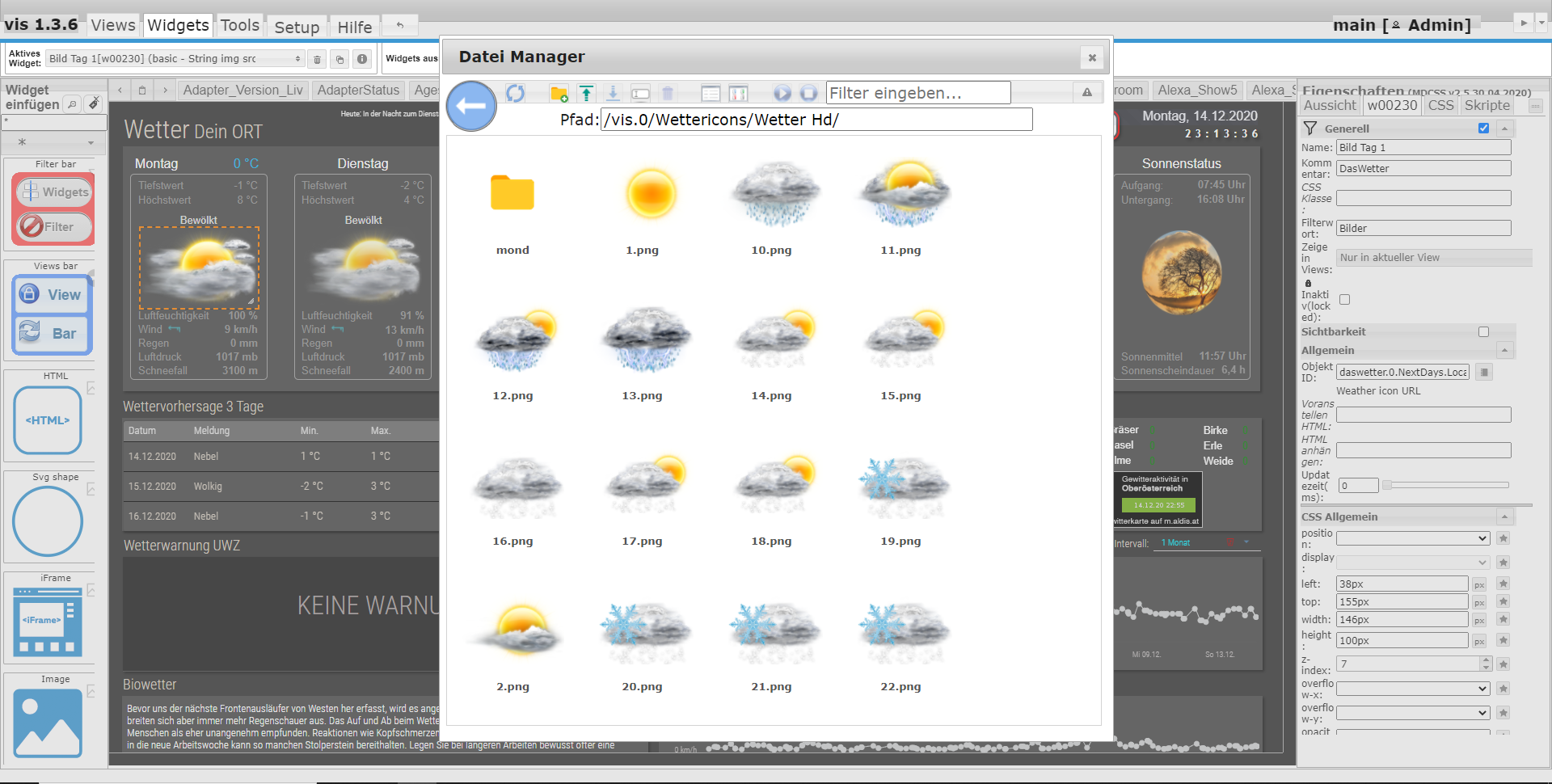Image resolution: width=1552 pixels, height=784 pixels.
Task: Toggle the Generell section checkbox
Action: pyautogui.click(x=1483, y=129)
